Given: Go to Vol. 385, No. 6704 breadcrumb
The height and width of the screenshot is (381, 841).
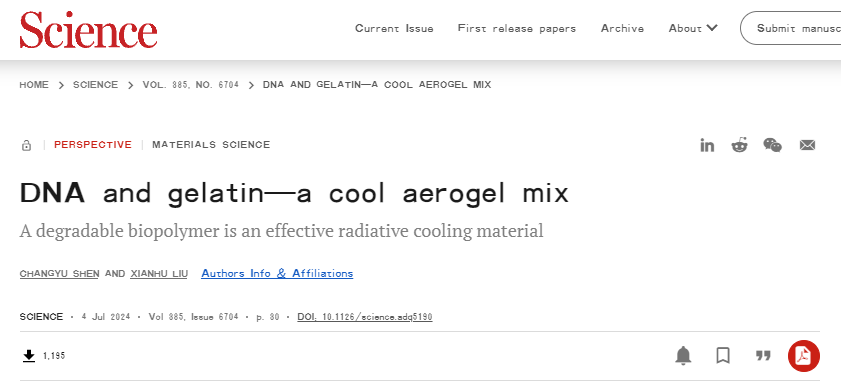Looking at the screenshot, I should pos(190,85).
